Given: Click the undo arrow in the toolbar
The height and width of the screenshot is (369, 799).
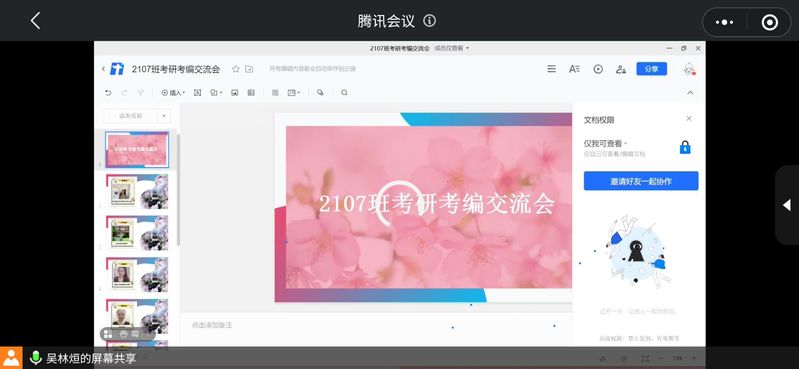Looking at the screenshot, I should [108, 93].
